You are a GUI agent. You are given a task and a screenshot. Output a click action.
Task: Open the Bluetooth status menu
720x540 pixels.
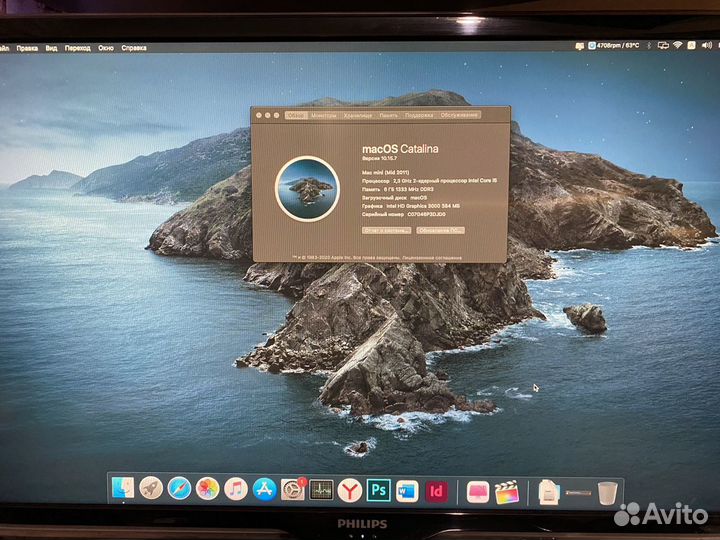click(649, 45)
